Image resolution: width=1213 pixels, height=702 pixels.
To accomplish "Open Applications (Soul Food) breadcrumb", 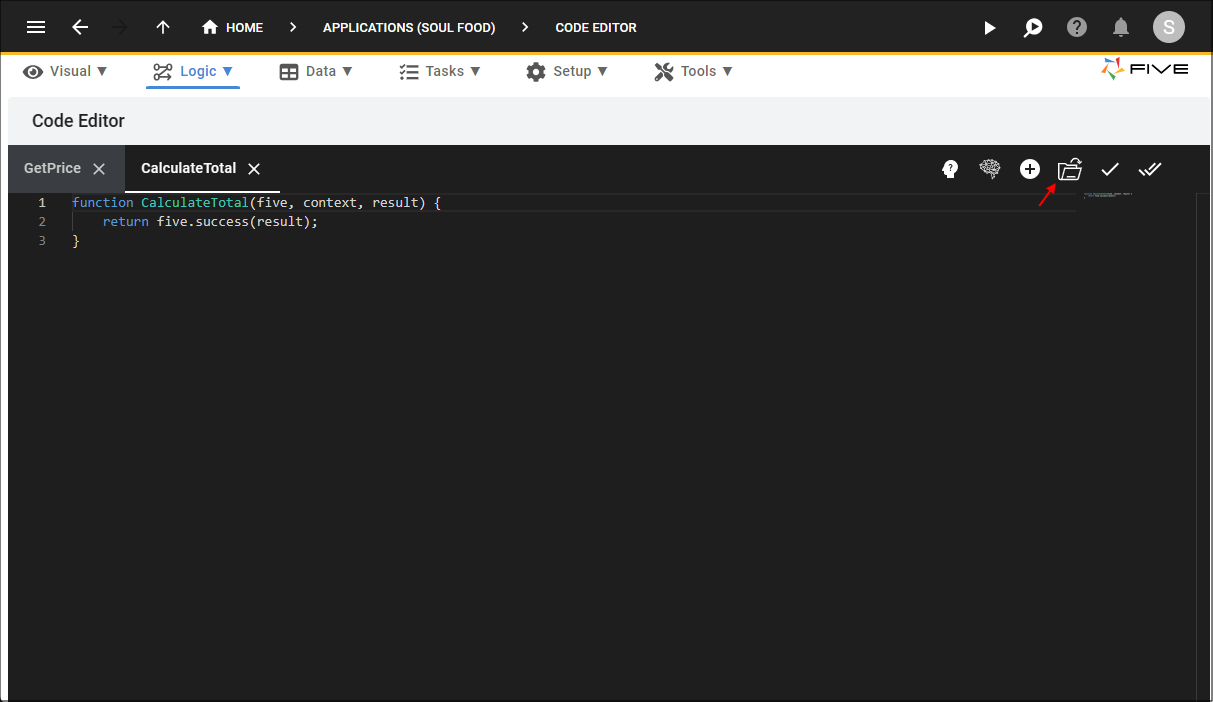I will click(409, 27).
